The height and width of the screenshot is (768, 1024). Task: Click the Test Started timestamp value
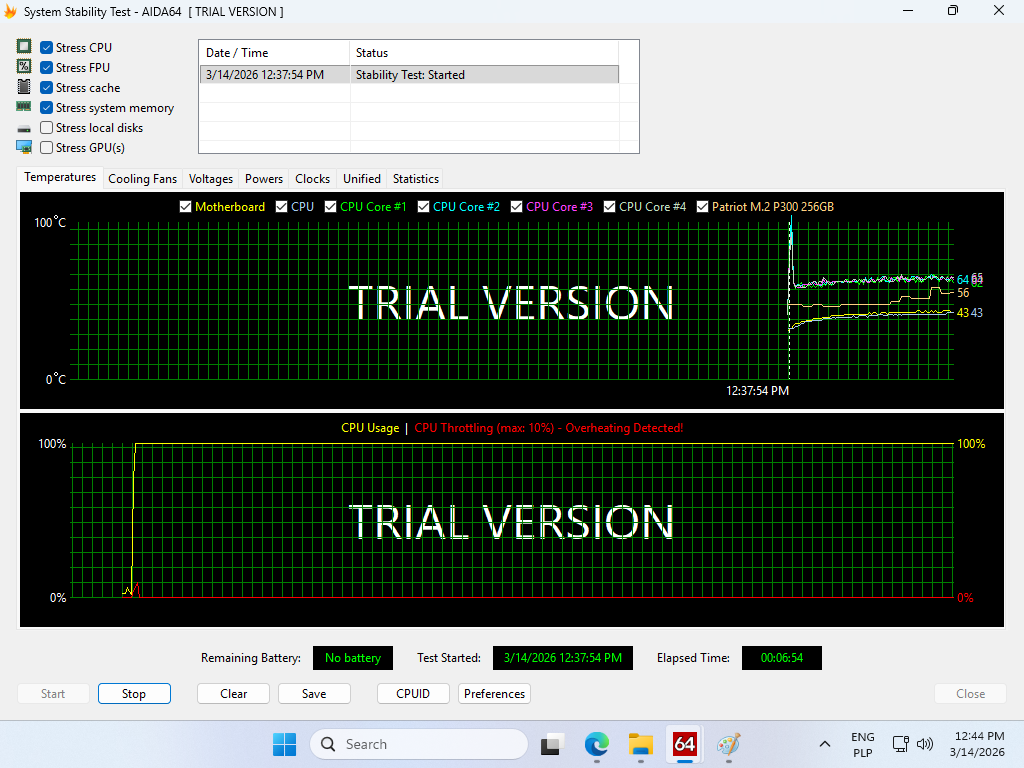coord(562,658)
